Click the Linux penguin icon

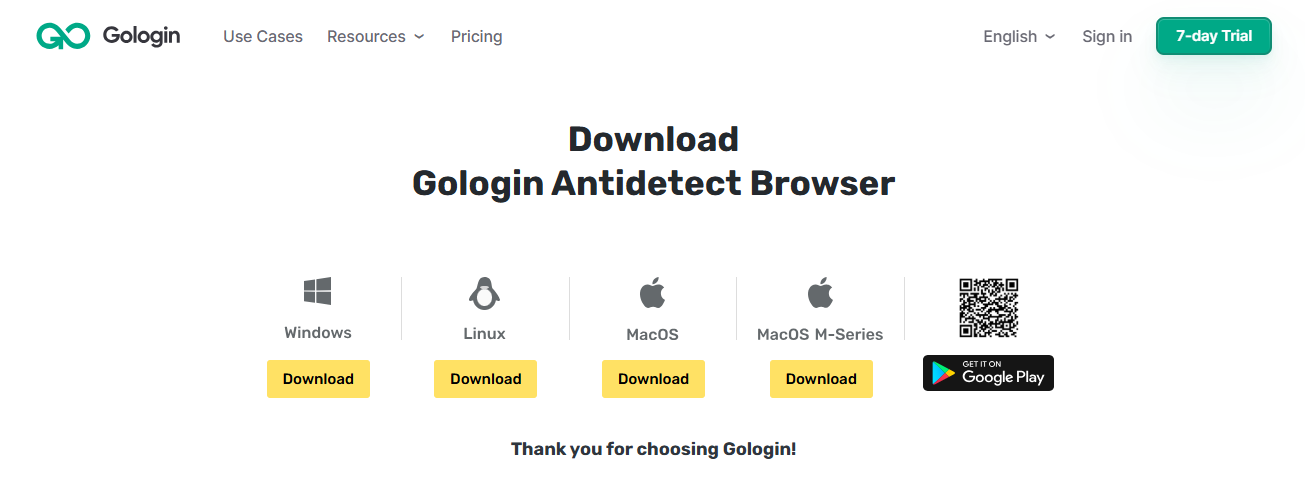[485, 293]
